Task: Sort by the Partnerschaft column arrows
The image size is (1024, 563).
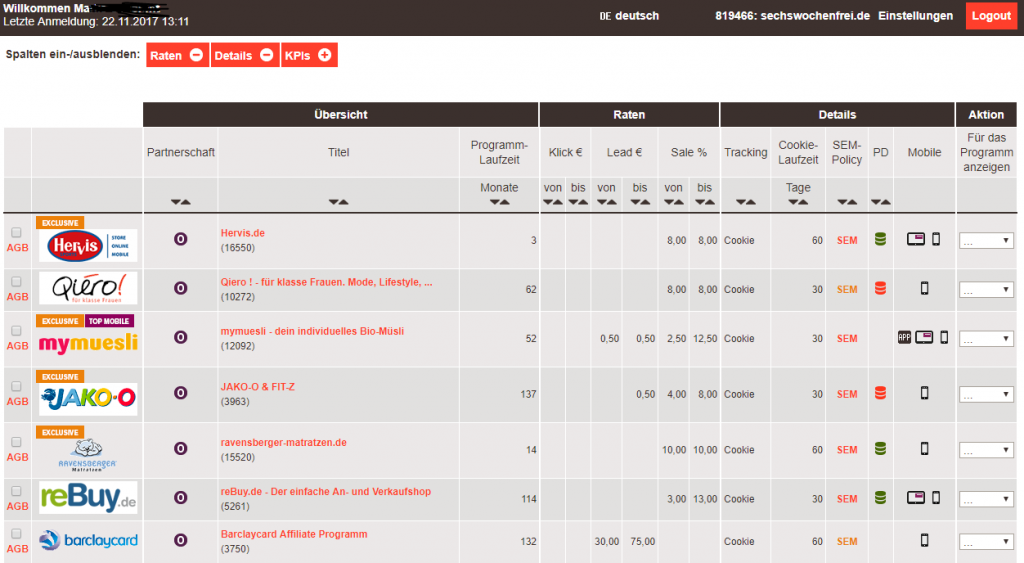Action: click(181, 202)
